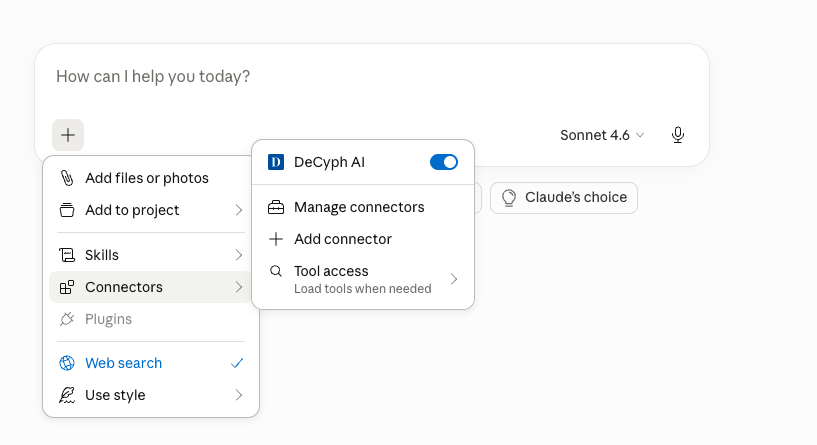
Task: Open Manage connectors
Action: pyautogui.click(x=363, y=207)
